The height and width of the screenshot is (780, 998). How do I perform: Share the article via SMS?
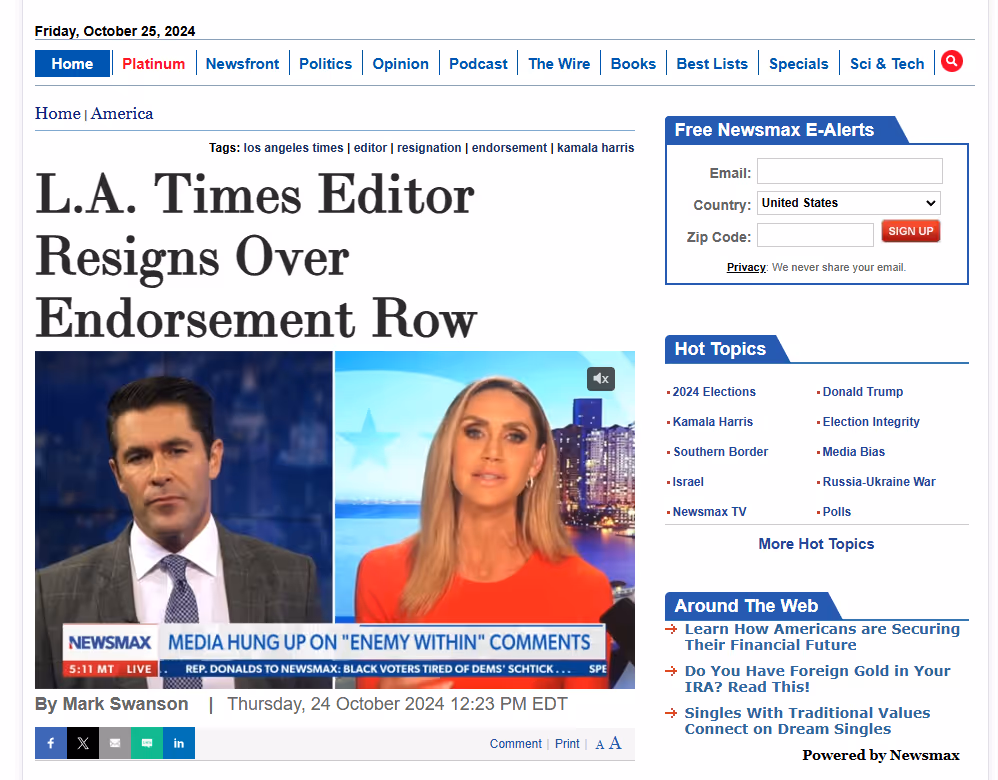(146, 743)
